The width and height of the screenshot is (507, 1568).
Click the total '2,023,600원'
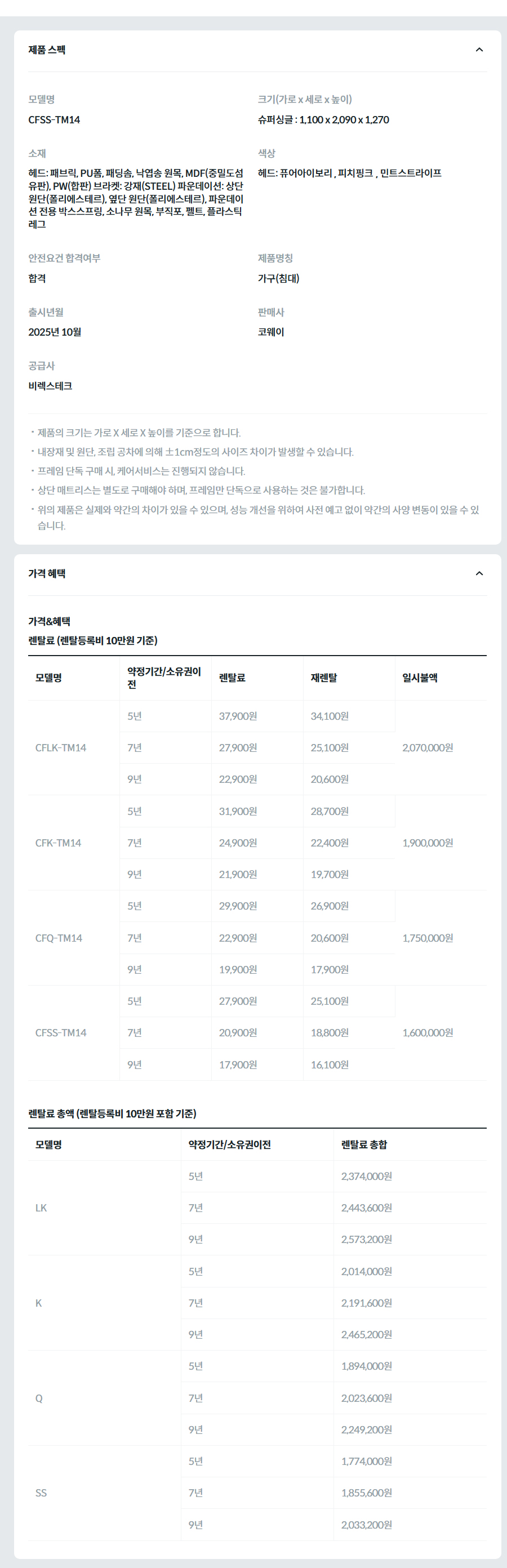(366, 1398)
